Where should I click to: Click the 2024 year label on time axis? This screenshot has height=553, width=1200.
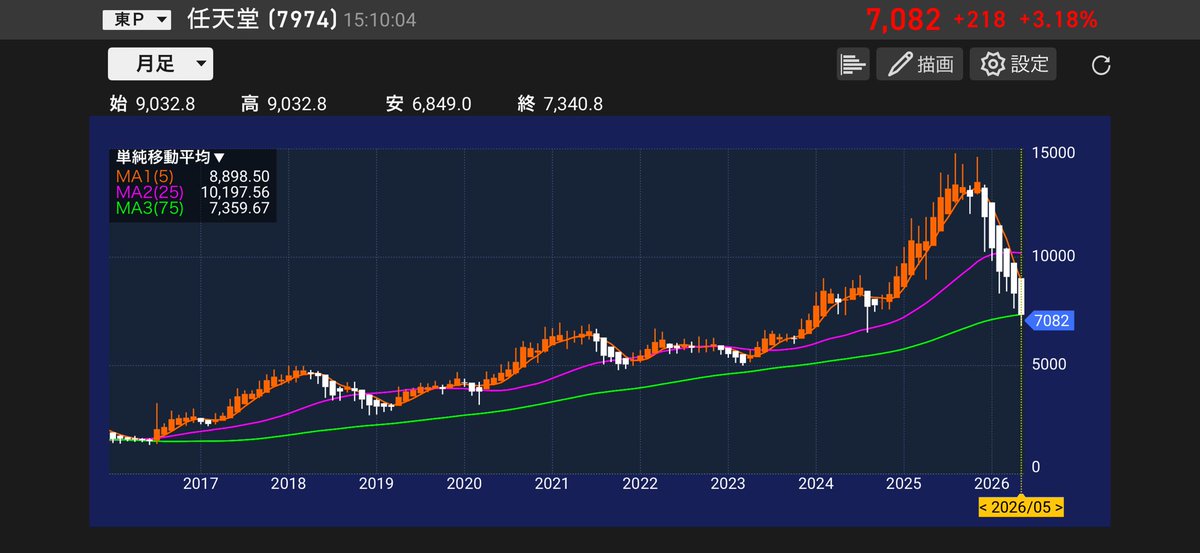click(816, 484)
